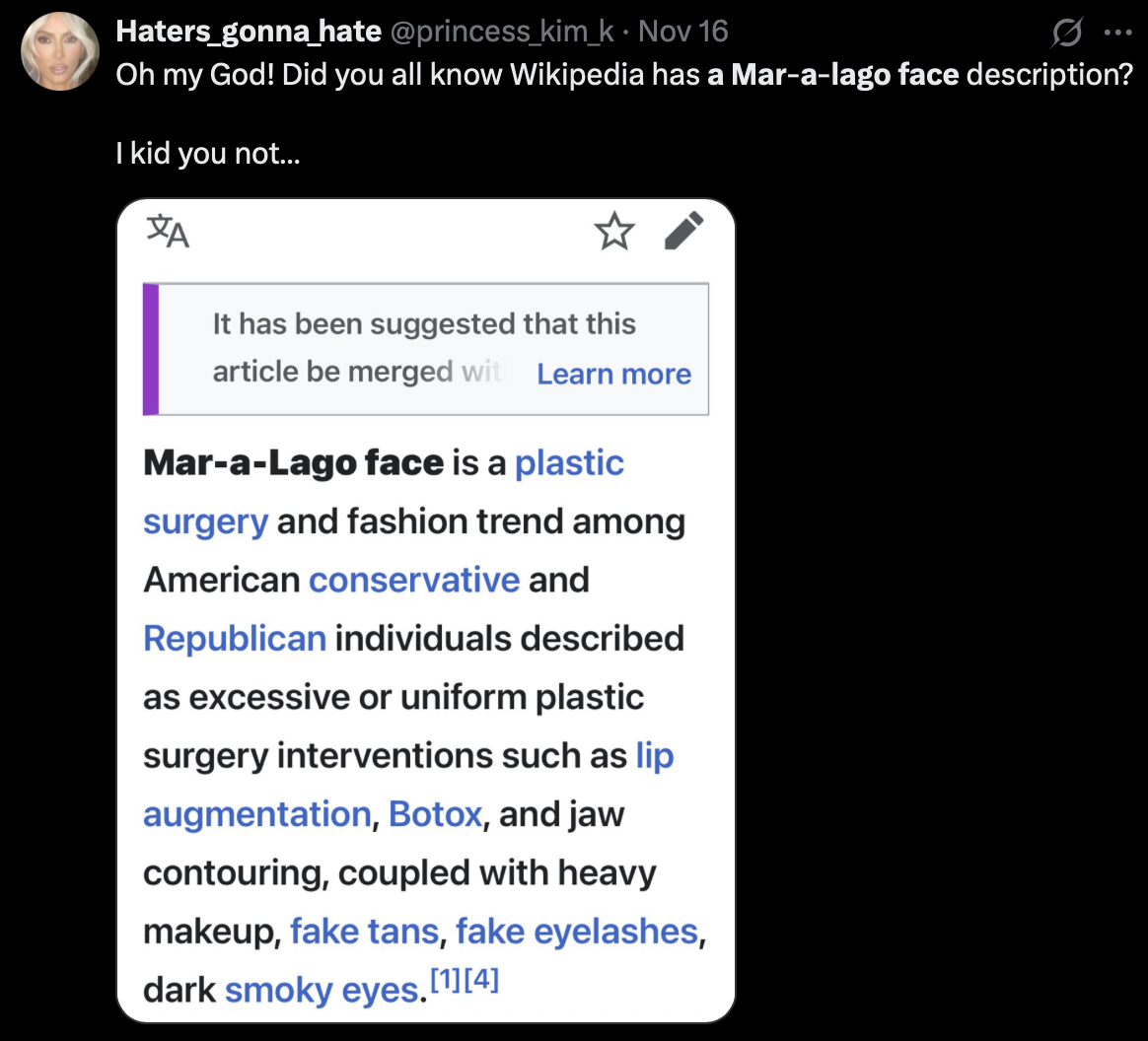Click the 'Learn more' link
Screen dimensions: 1148x1041
pyautogui.click(x=613, y=375)
